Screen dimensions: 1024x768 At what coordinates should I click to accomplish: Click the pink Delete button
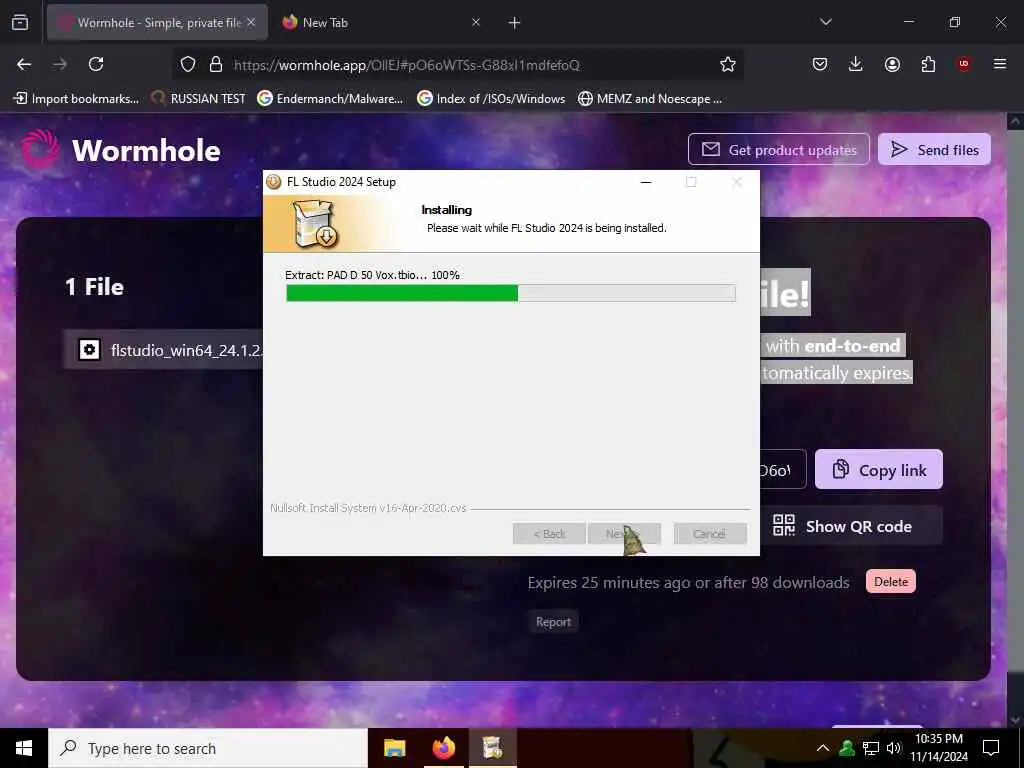tap(891, 581)
